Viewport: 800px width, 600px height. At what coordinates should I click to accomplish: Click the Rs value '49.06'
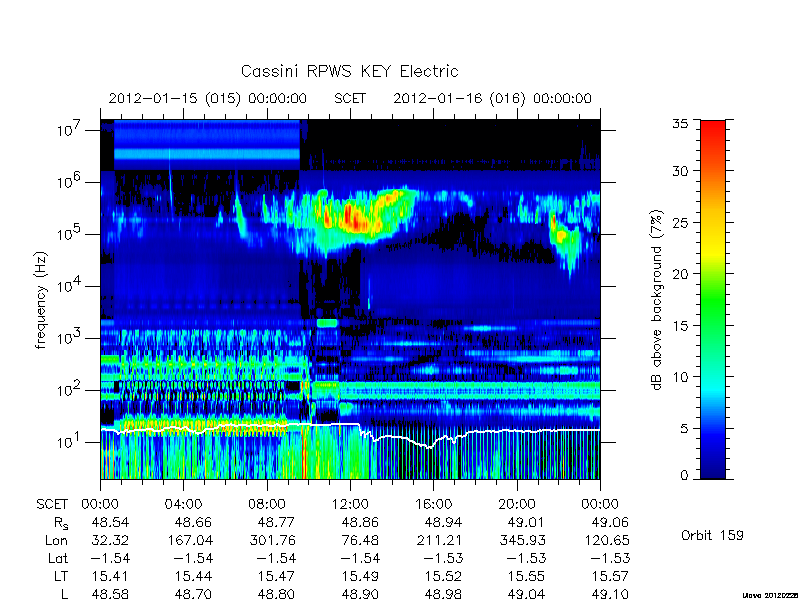(610, 522)
